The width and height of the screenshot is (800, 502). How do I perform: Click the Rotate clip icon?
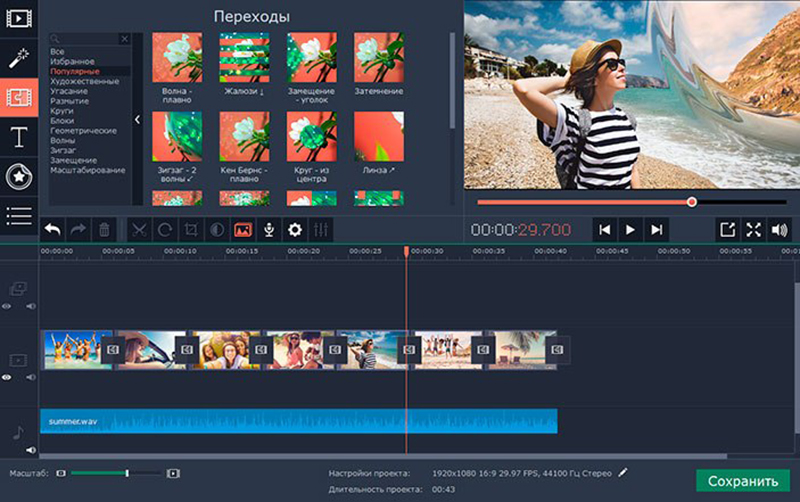point(165,230)
